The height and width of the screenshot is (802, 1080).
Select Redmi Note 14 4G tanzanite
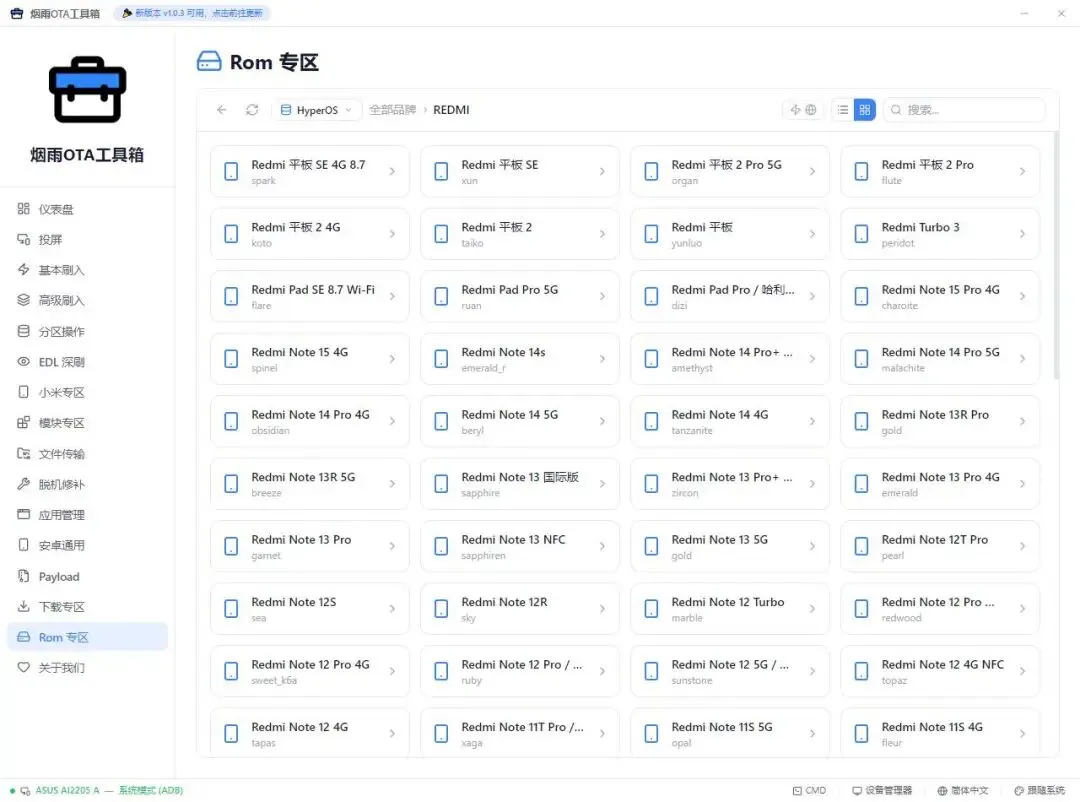(x=730, y=421)
